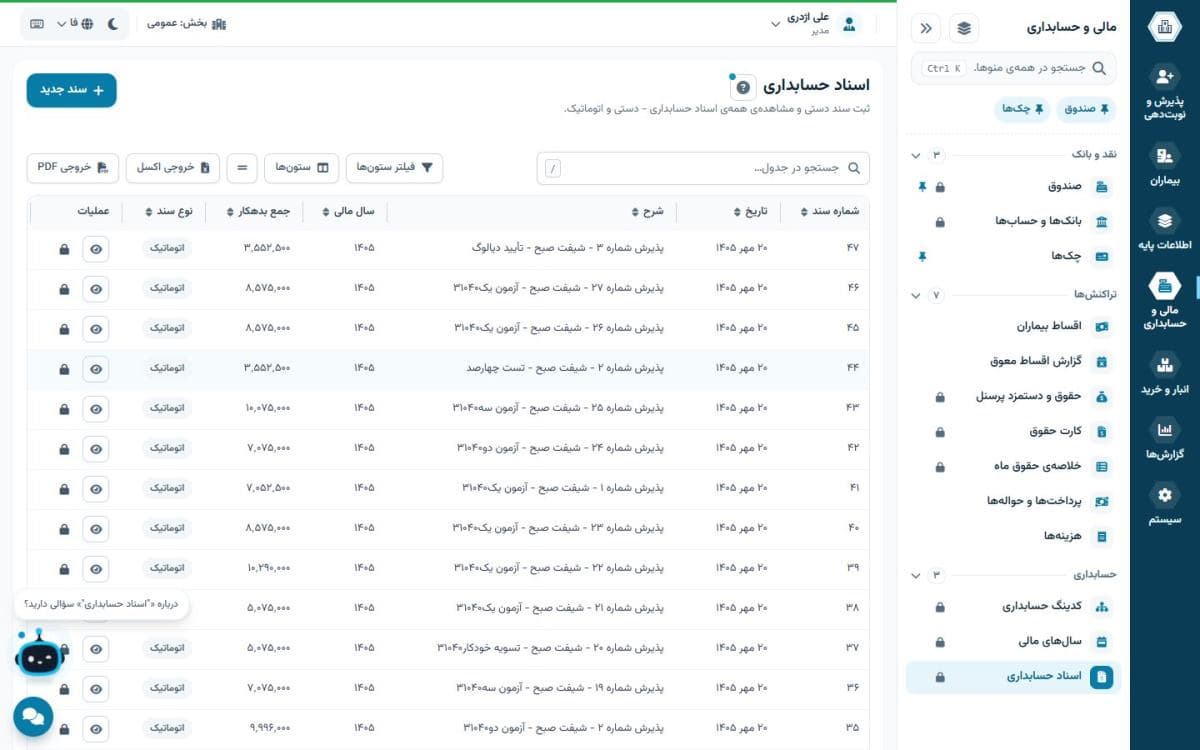Open the سیستم settings module
This screenshot has width=1200, height=750.
[x=1164, y=504]
